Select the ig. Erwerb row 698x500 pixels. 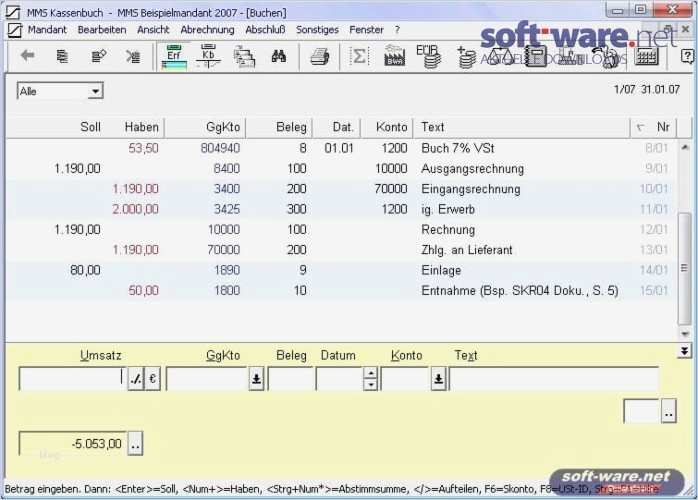click(341, 209)
